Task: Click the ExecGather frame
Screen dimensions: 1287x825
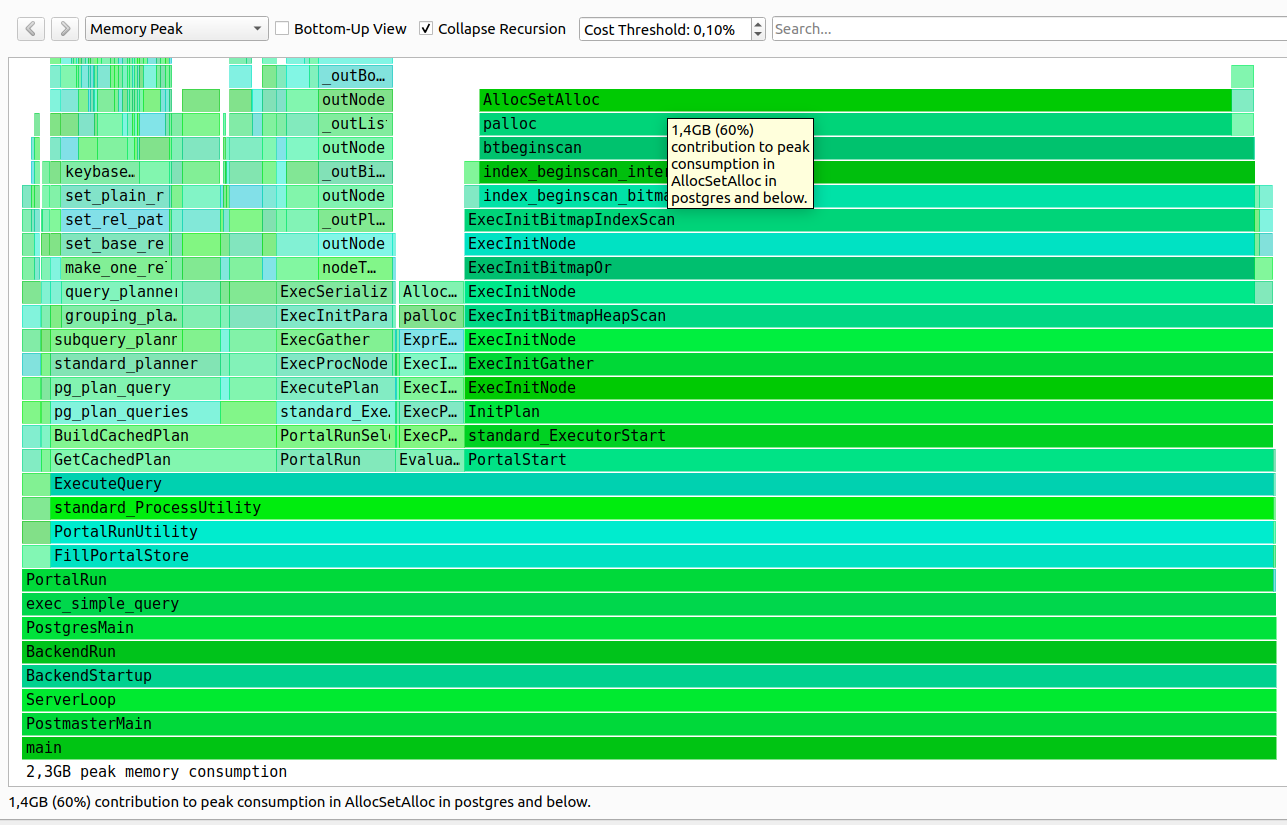Action: tap(334, 340)
